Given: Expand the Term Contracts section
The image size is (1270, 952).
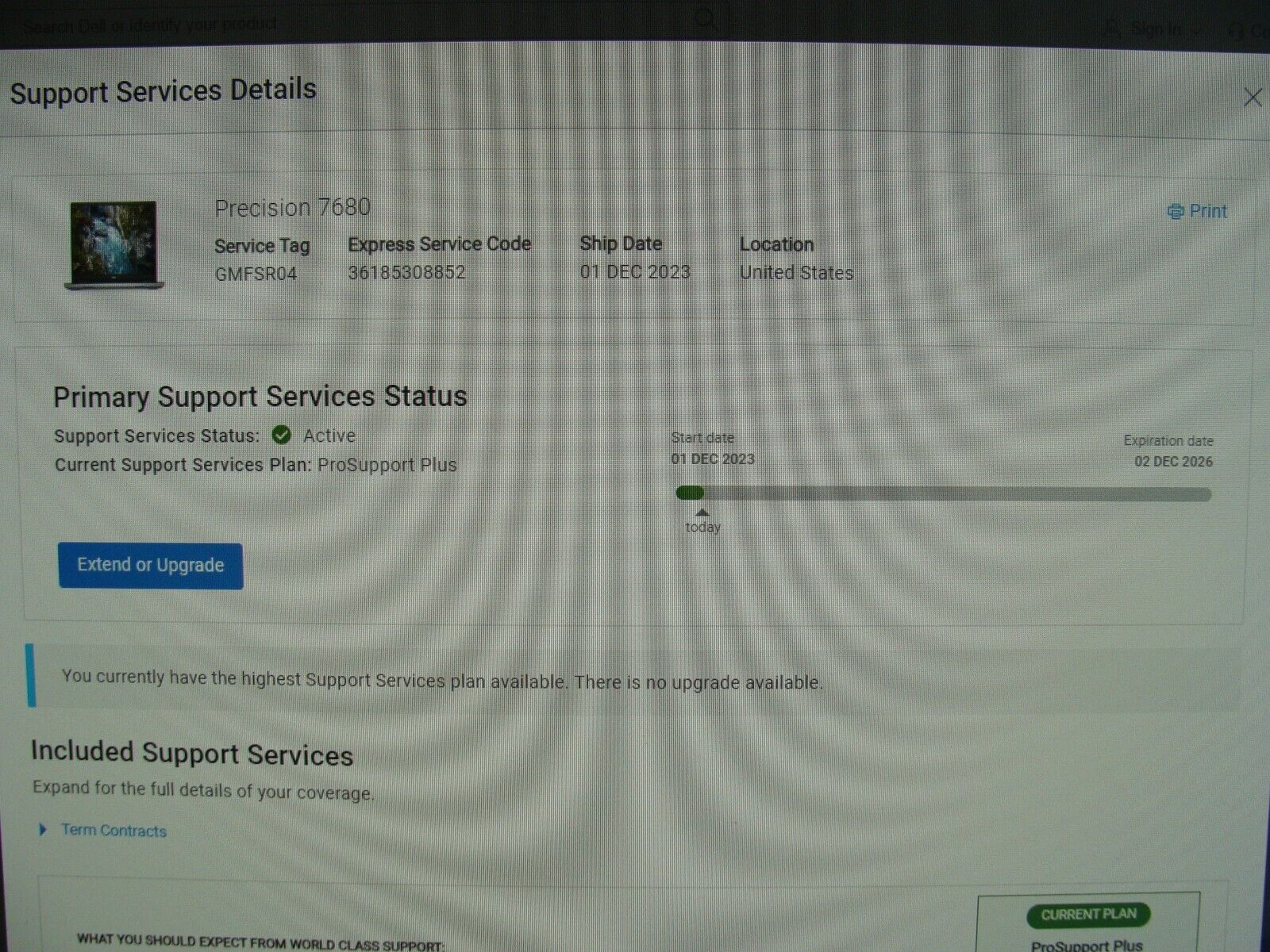Looking at the screenshot, I should [x=43, y=830].
